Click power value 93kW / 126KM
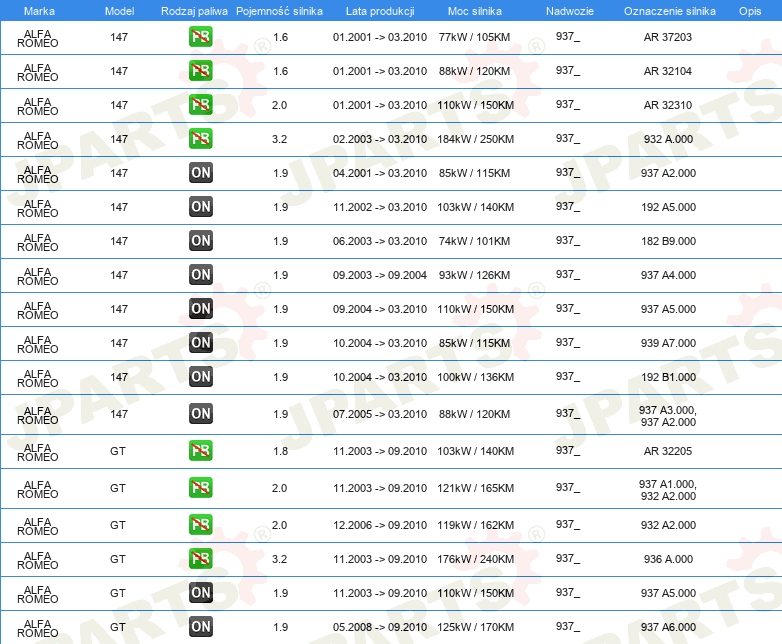 [474, 275]
